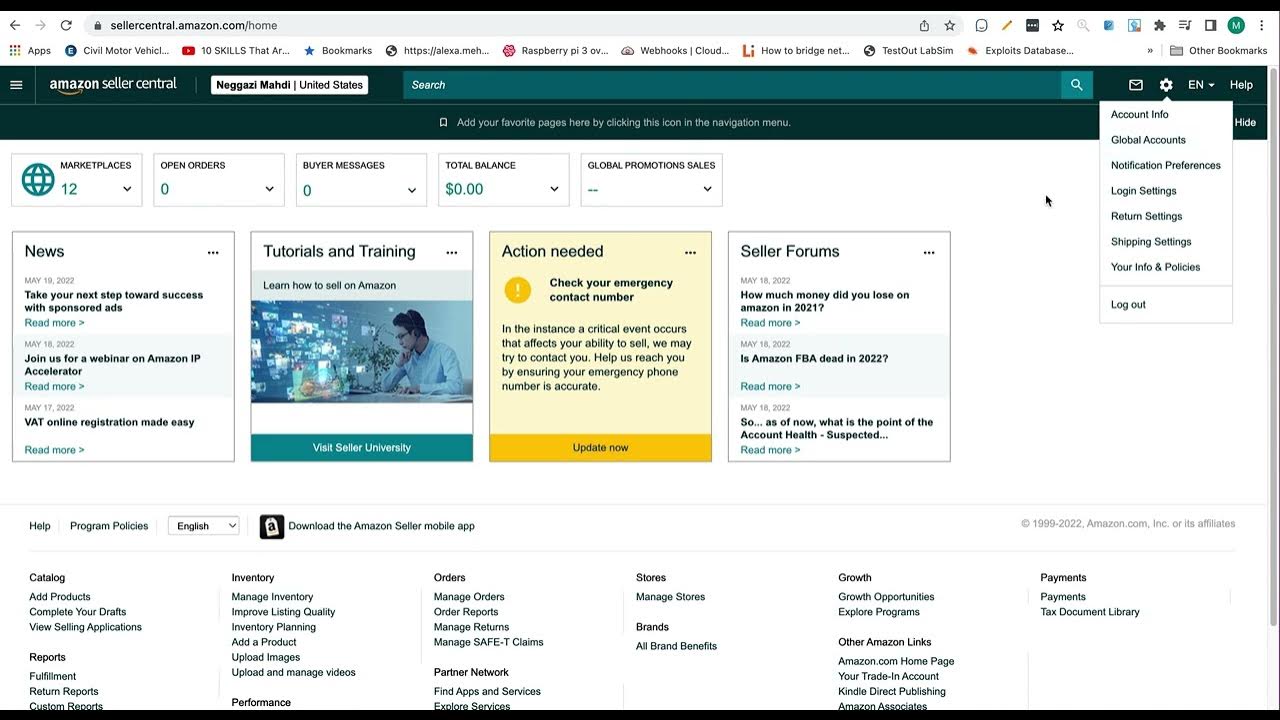
Task: Open News card three-dot menu
Action: tap(213, 253)
